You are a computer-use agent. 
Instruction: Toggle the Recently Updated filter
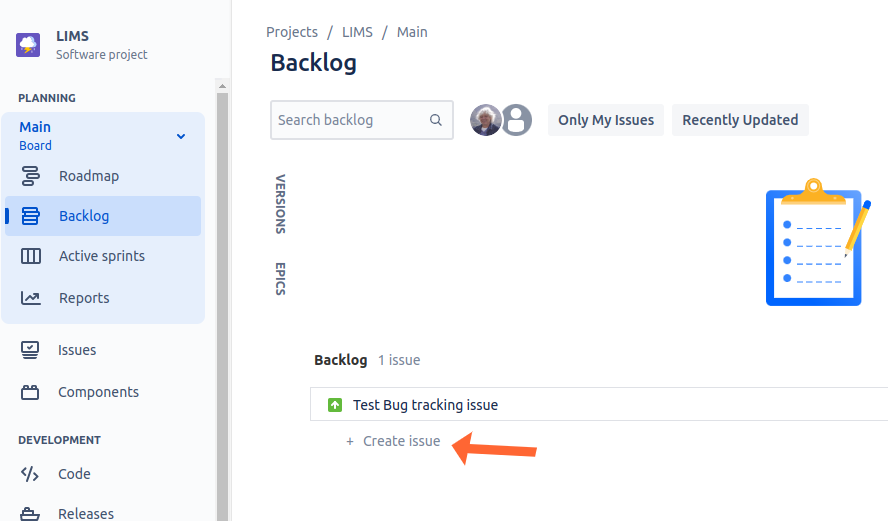point(740,120)
